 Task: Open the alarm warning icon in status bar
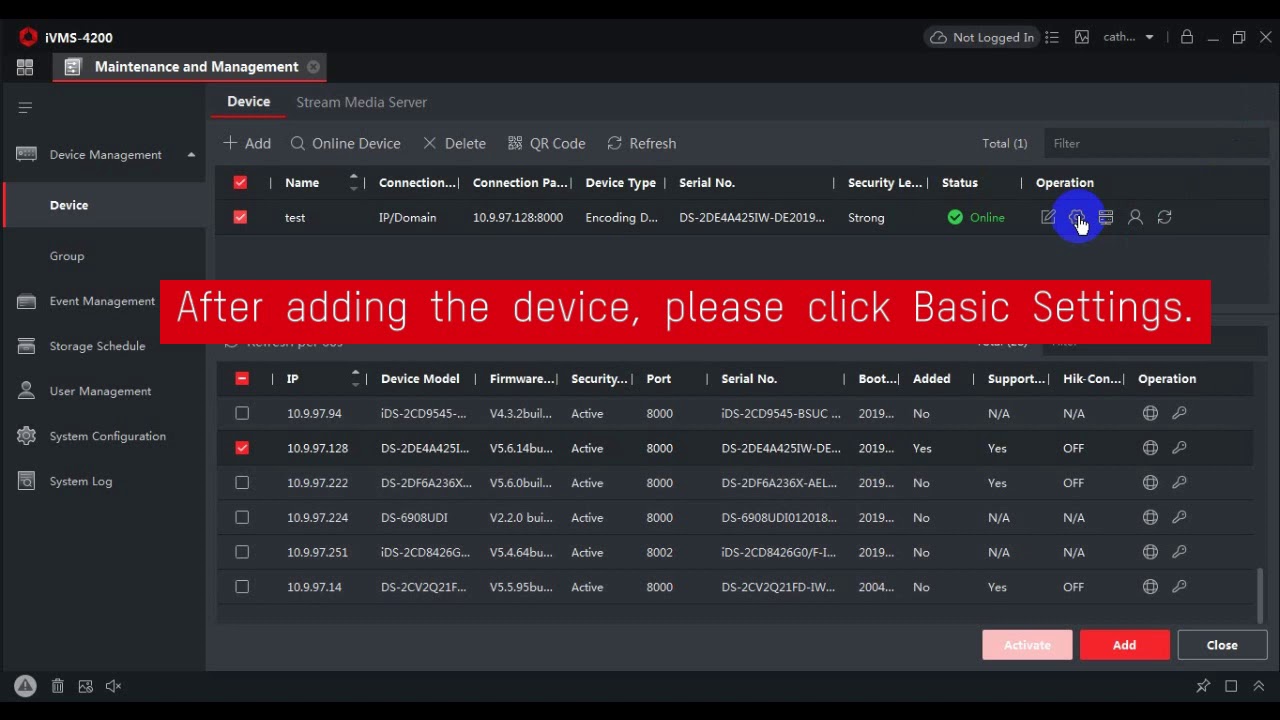pos(25,686)
